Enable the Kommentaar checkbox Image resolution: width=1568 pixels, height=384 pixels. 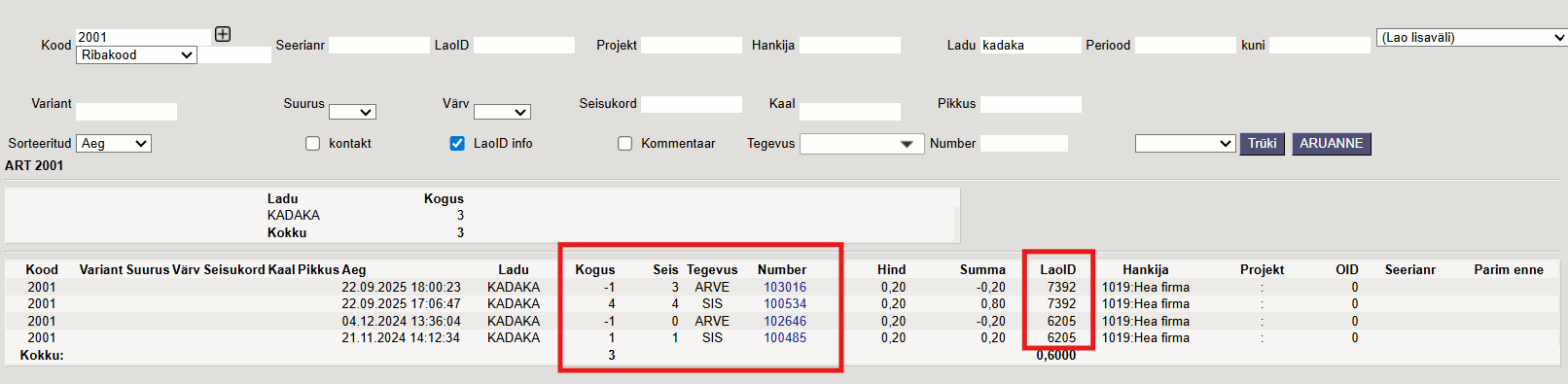click(x=624, y=143)
